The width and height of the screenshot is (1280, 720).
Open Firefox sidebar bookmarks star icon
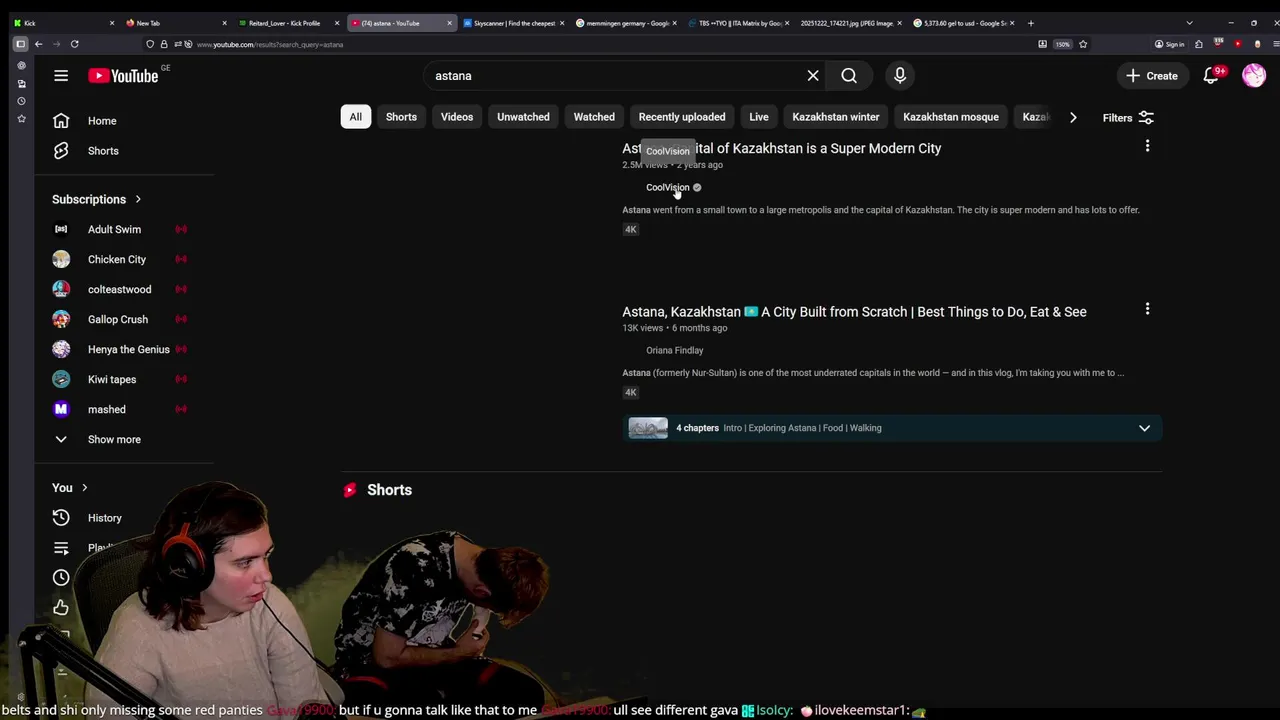click(x=21, y=119)
